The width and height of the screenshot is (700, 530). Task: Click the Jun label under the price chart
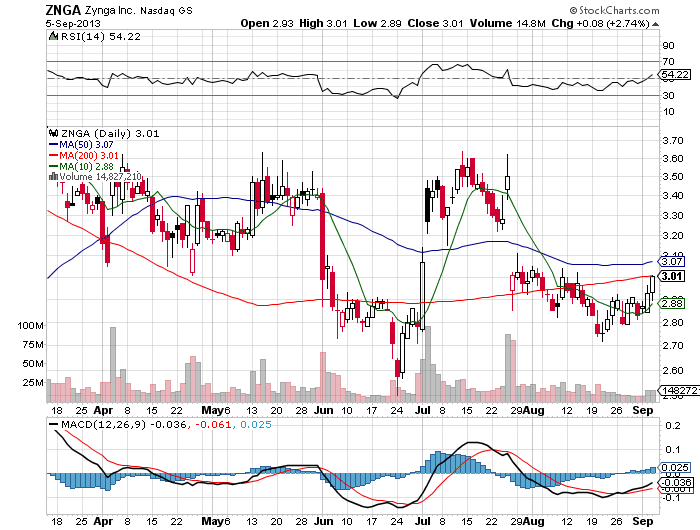click(324, 410)
